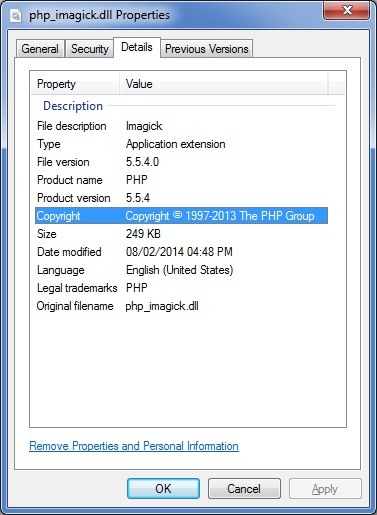Screen dimensions: 377x515
Task: Click the Description group heading
Action: [73, 106]
